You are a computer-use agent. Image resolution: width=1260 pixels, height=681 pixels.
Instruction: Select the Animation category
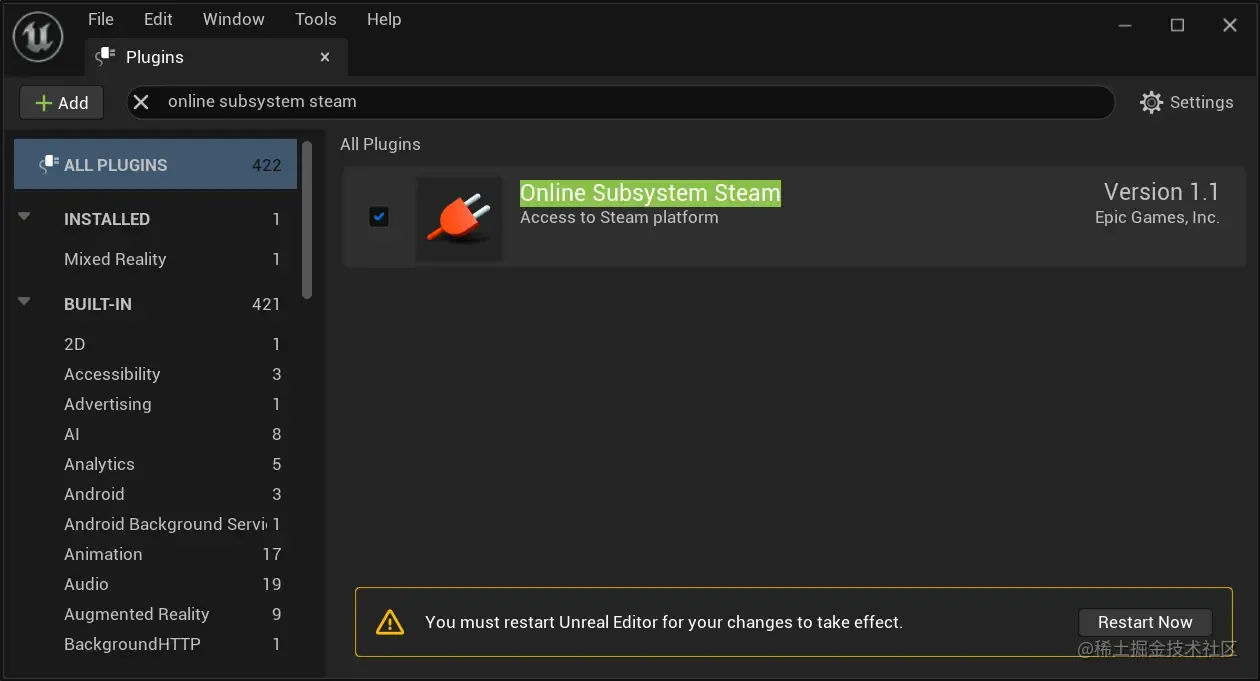pyautogui.click(x=156, y=554)
